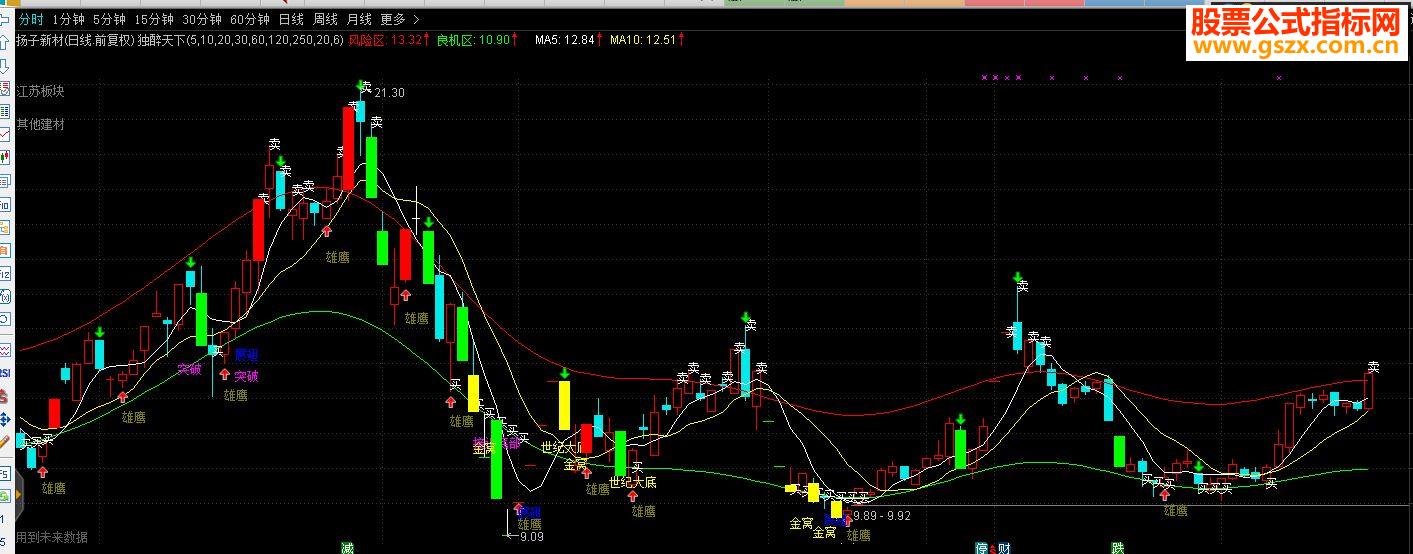1413x554 pixels.
Task: Click the 良机区 10.90 value
Action: (477, 41)
